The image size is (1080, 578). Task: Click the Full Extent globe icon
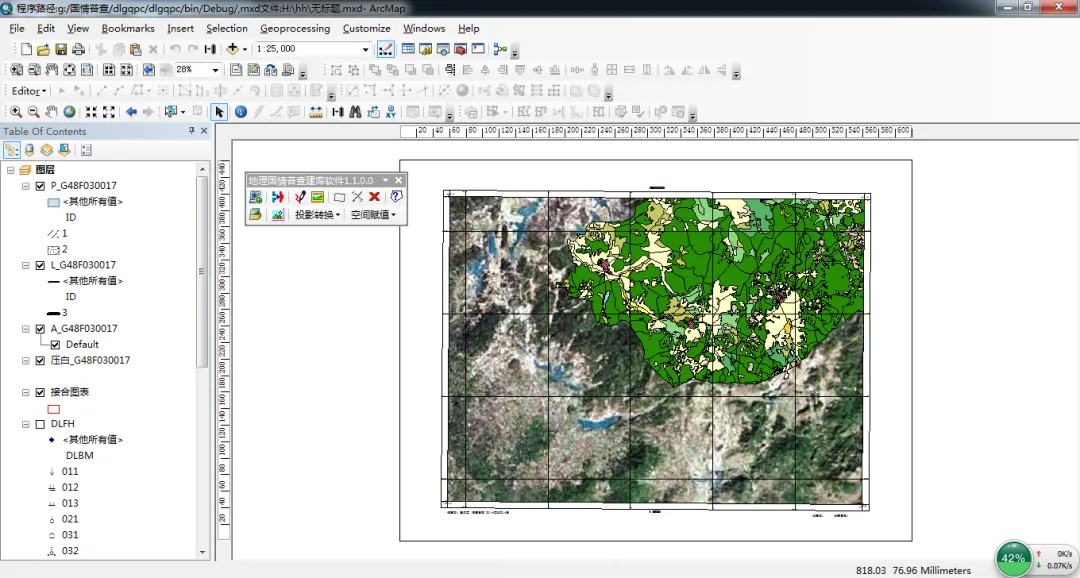click(x=69, y=112)
